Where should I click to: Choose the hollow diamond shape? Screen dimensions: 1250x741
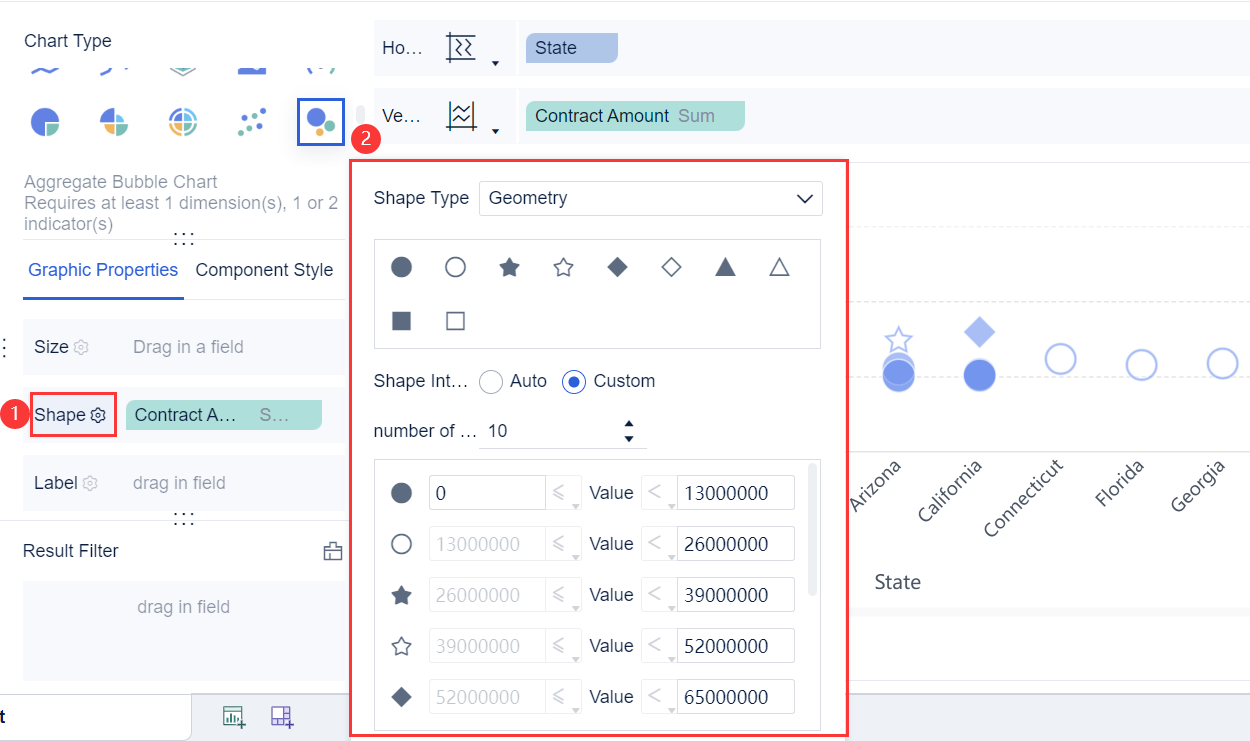point(671,267)
